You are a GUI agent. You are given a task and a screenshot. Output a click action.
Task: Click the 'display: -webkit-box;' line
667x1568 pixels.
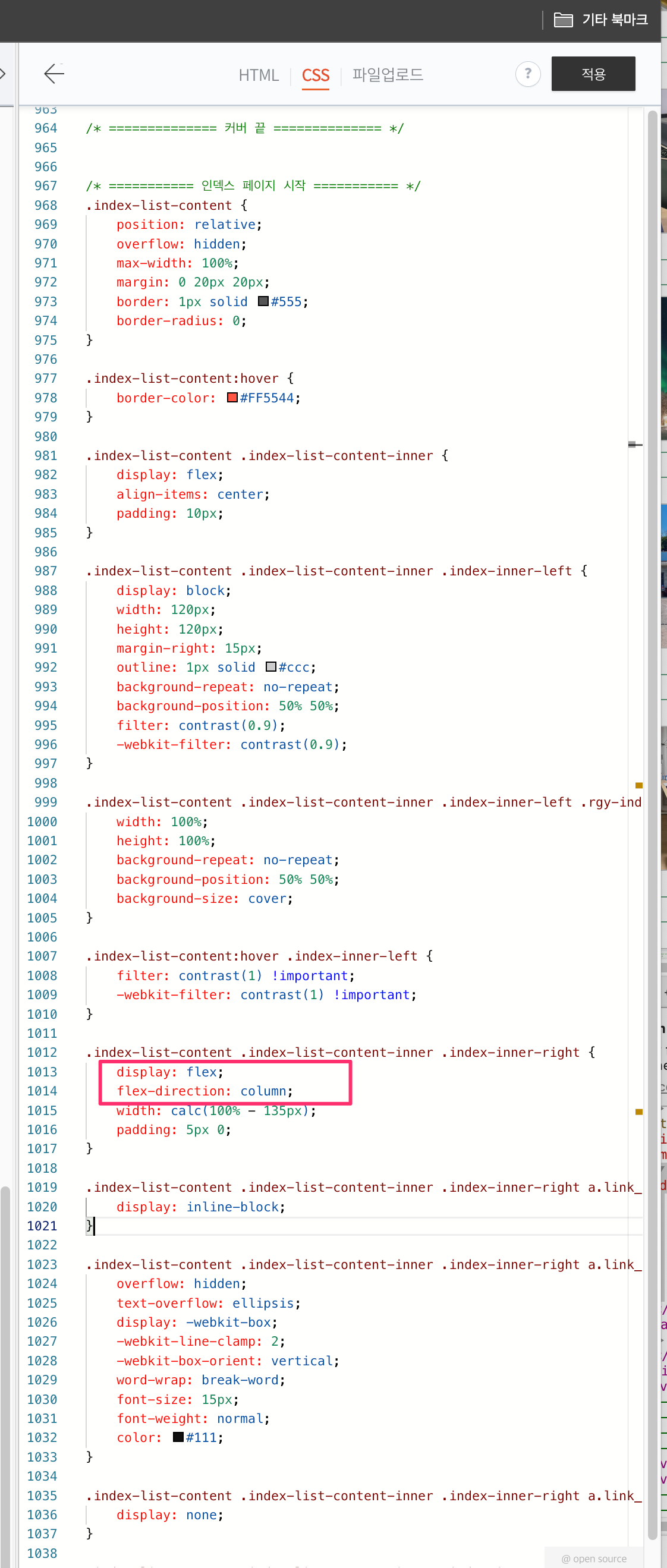click(x=197, y=1322)
